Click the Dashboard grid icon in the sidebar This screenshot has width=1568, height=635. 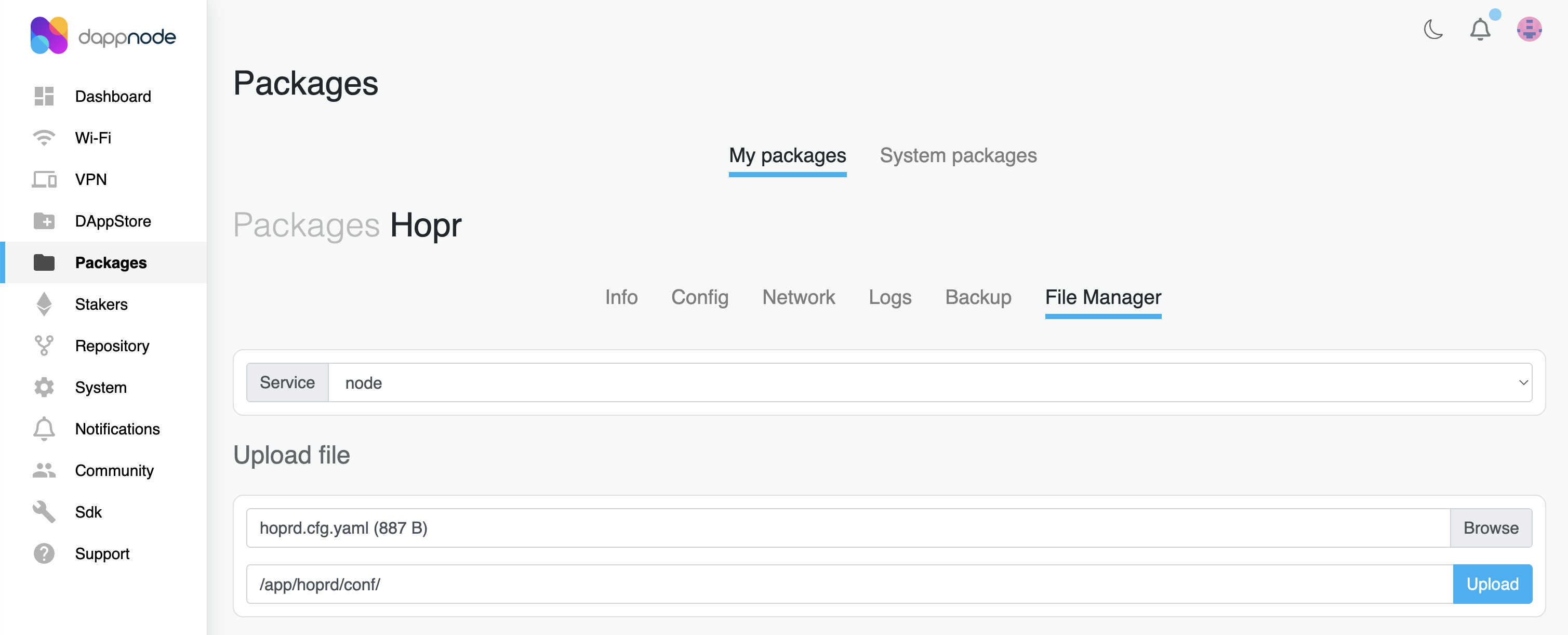pos(44,96)
